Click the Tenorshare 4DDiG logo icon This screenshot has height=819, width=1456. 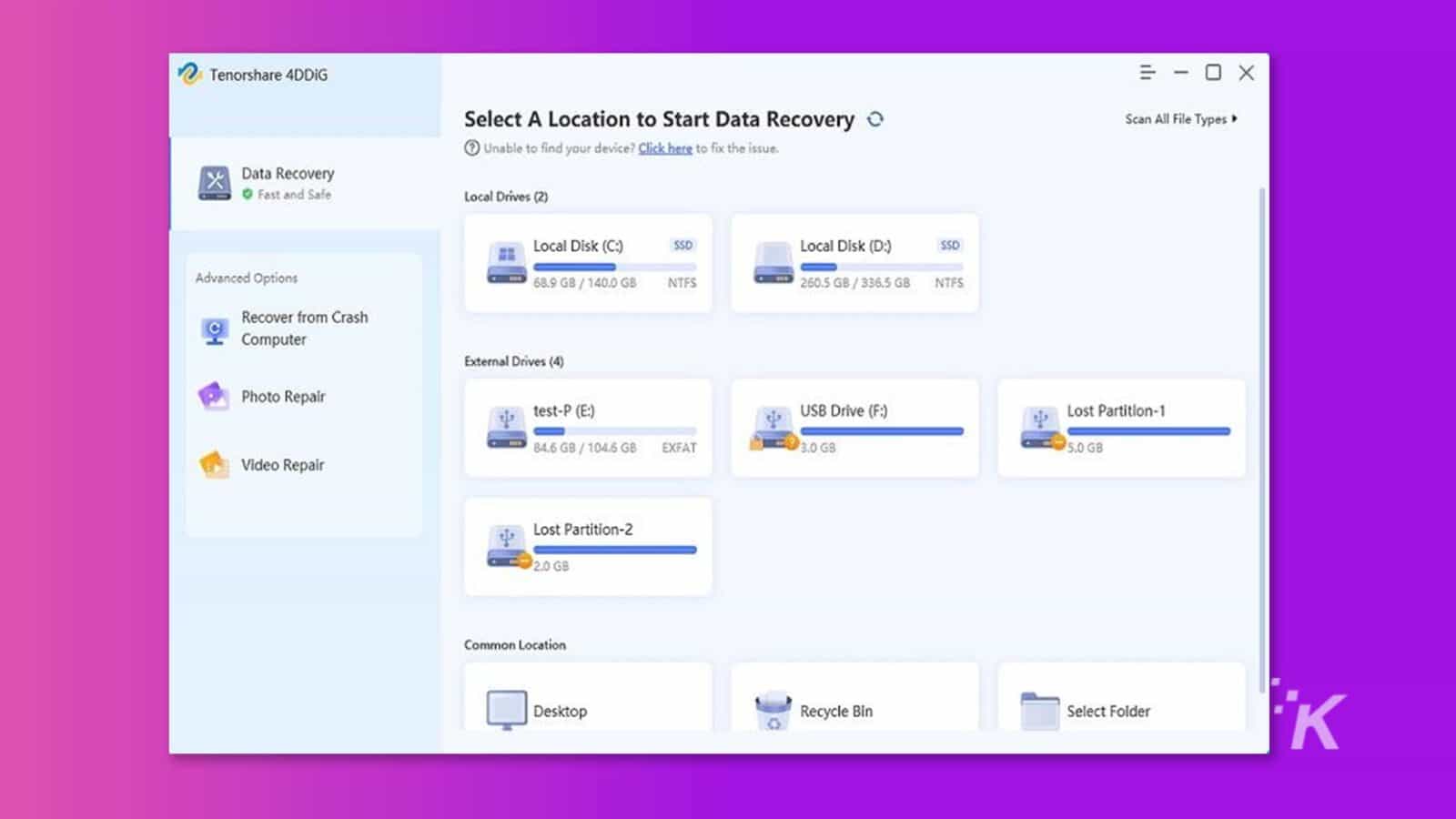tap(189, 74)
